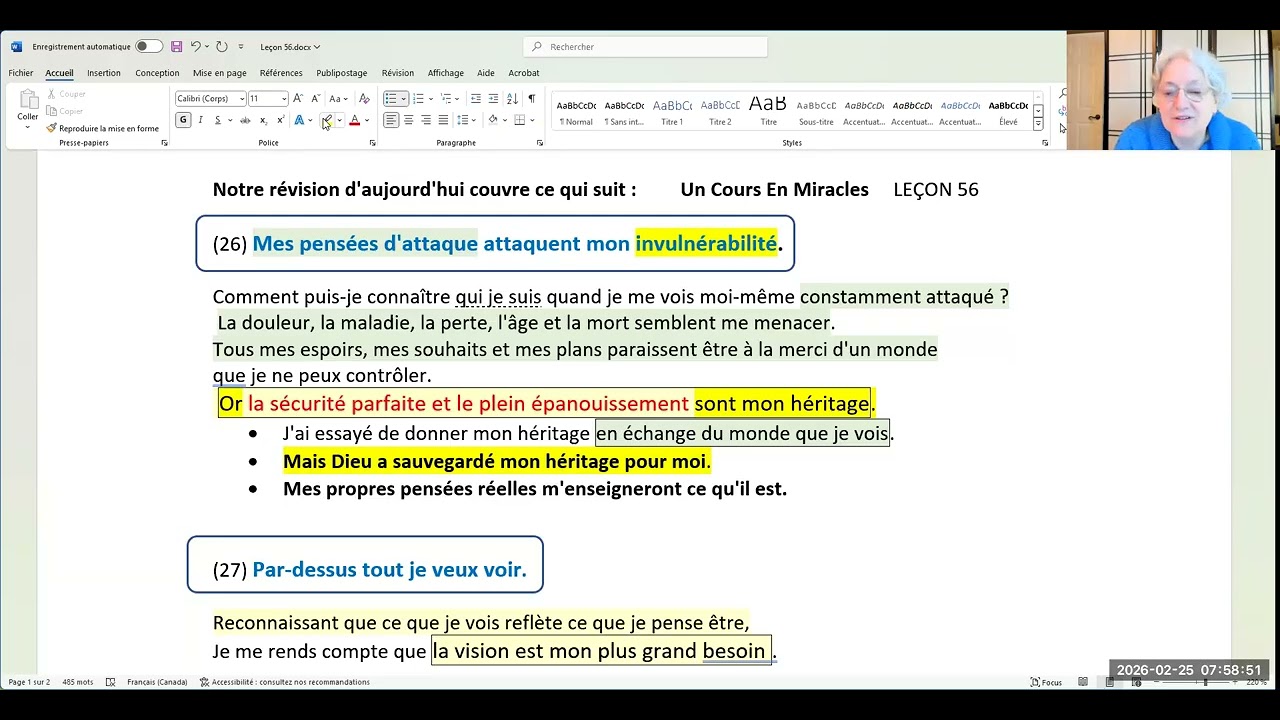Image resolution: width=1280 pixels, height=720 pixels.
Task: Center the paragraph text
Action: 408,120
